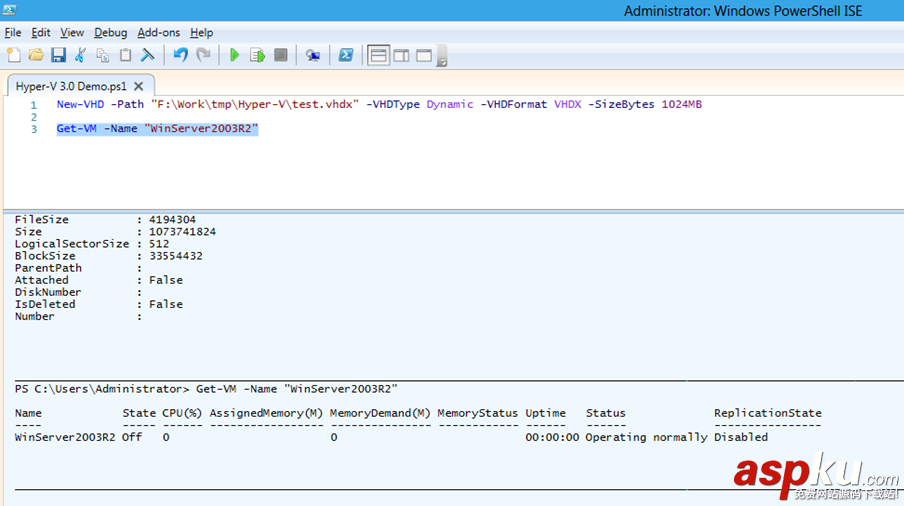Show script pane on the right layout
The height and width of the screenshot is (506, 904).
pyautogui.click(x=401, y=55)
